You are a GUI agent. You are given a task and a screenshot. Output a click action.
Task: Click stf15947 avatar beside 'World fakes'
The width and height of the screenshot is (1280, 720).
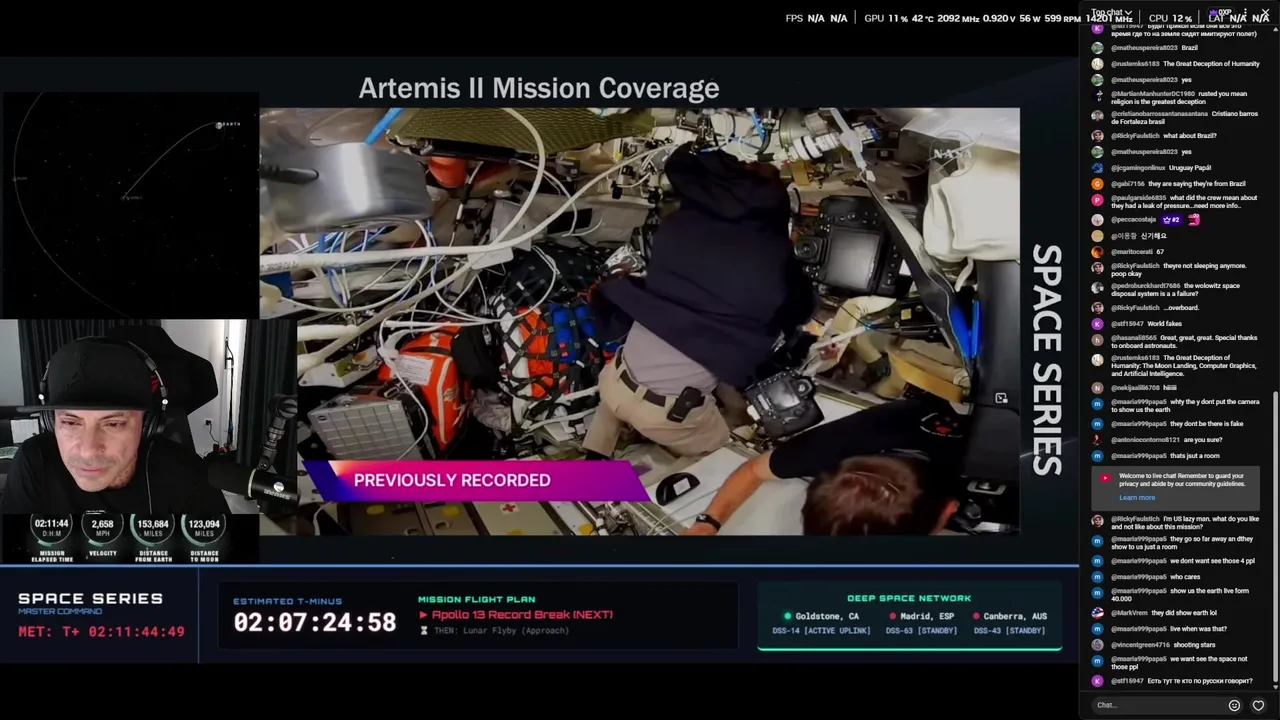tap(1098, 324)
